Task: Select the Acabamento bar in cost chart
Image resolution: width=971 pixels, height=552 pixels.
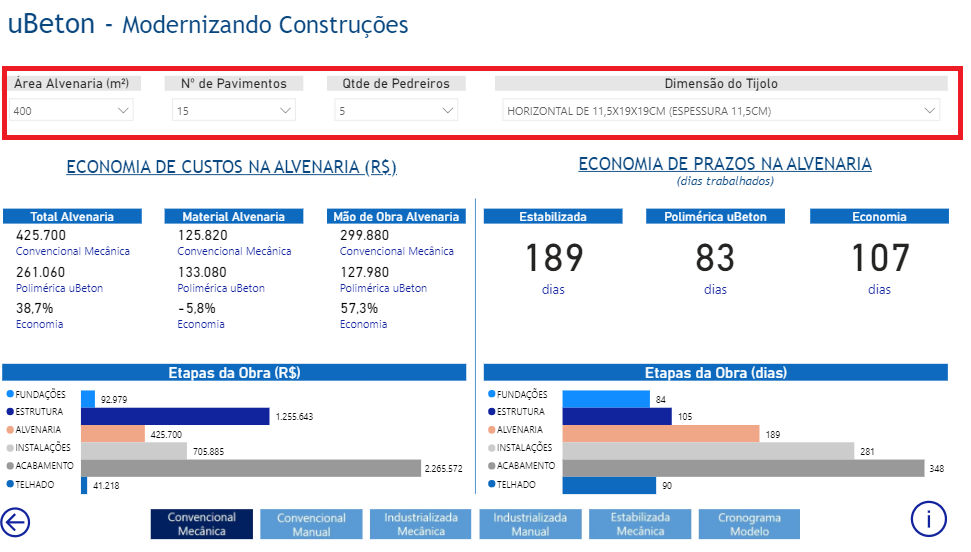Action: coord(251,468)
